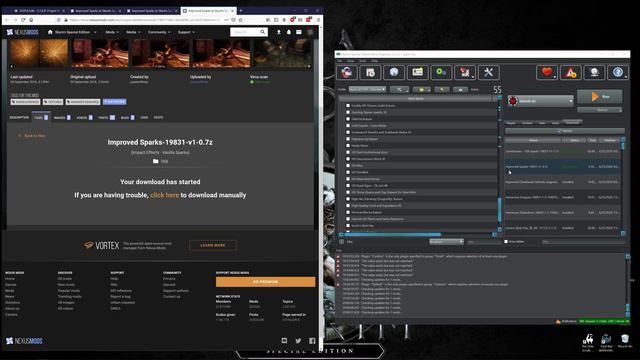Open the warning triangle Notifications icon
The width and height of the screenshot is (640, 360).
pos(571,73)
